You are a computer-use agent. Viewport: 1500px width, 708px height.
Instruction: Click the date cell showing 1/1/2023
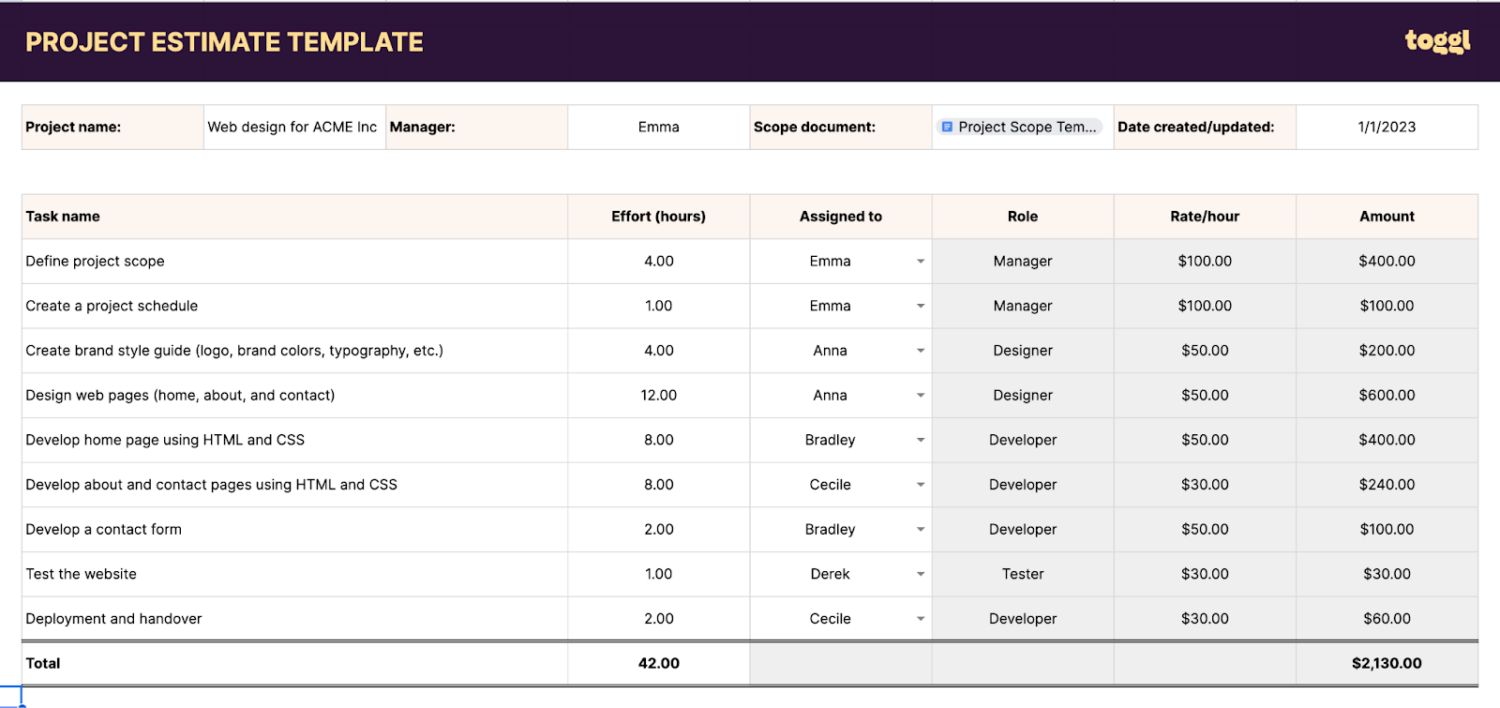[x=1386, y=127]
